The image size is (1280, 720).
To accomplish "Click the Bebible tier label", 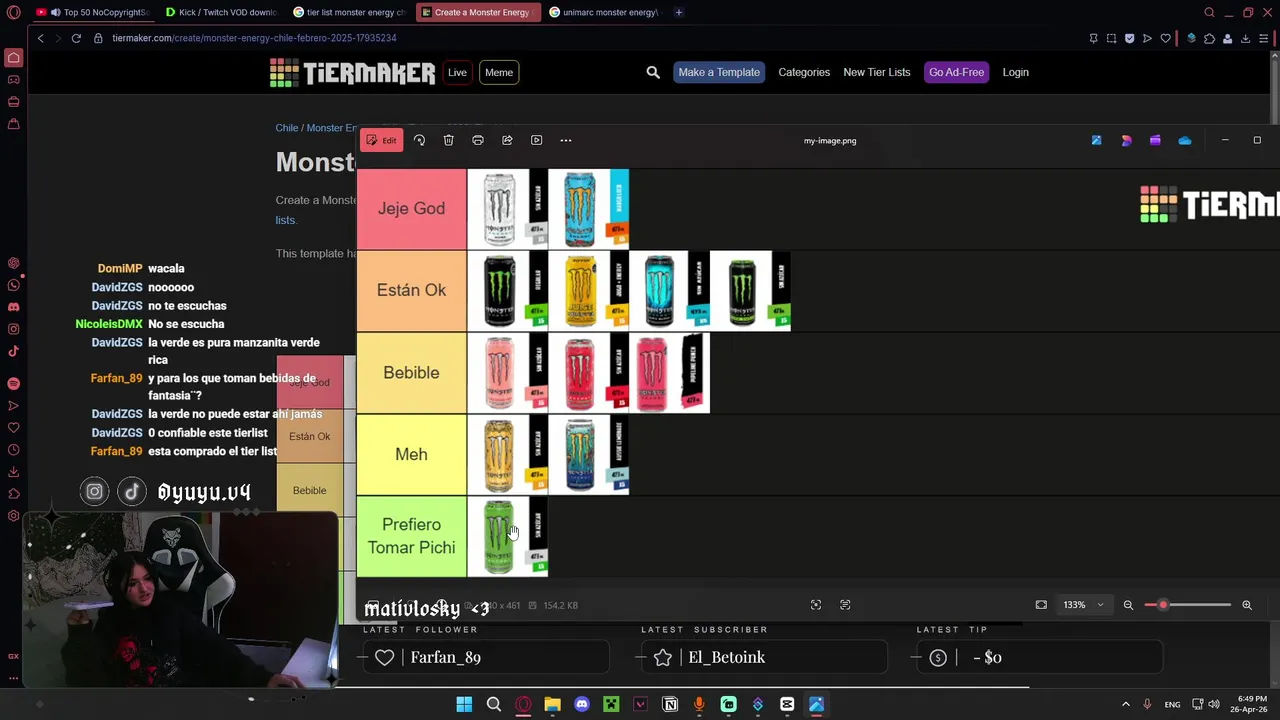I will pos(411,373).
